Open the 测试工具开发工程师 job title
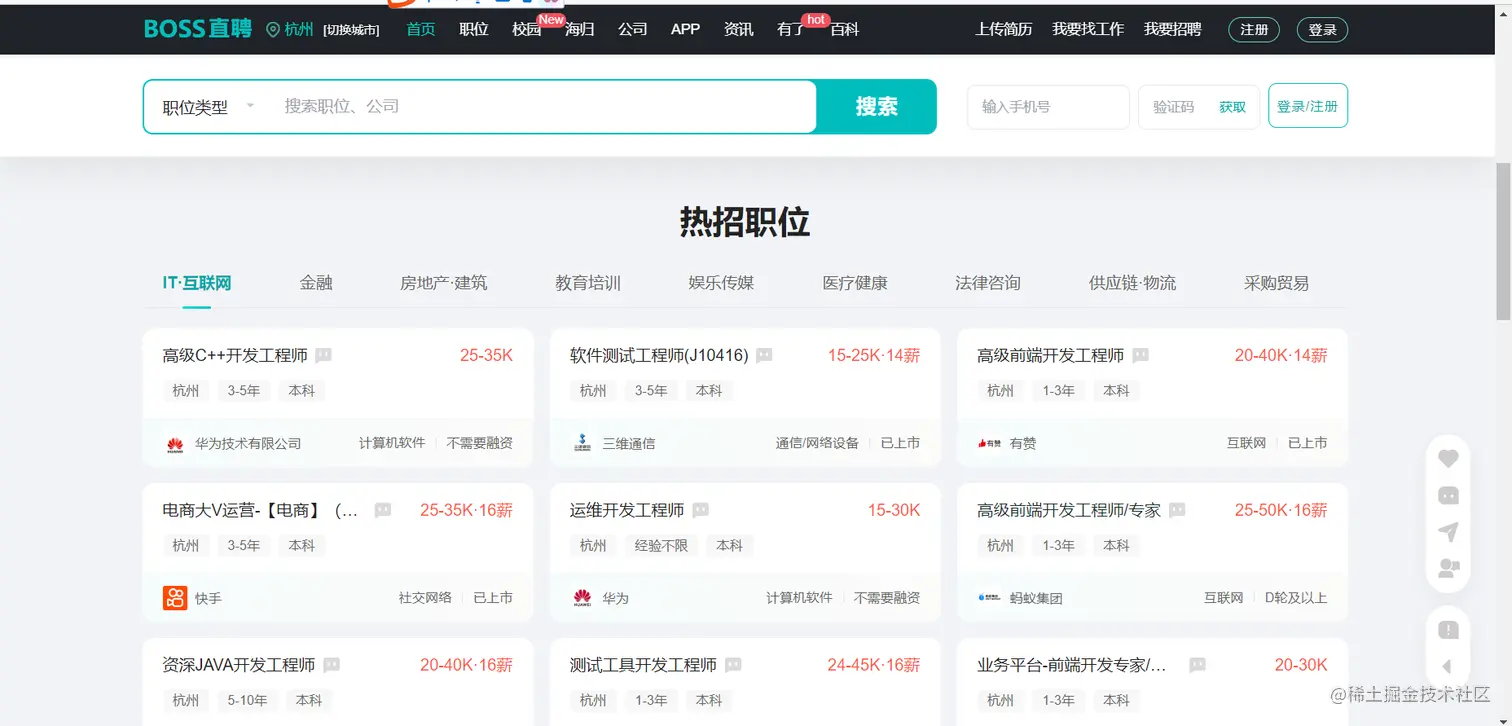This screenshot has height=726, width=1512. point(643,665)
